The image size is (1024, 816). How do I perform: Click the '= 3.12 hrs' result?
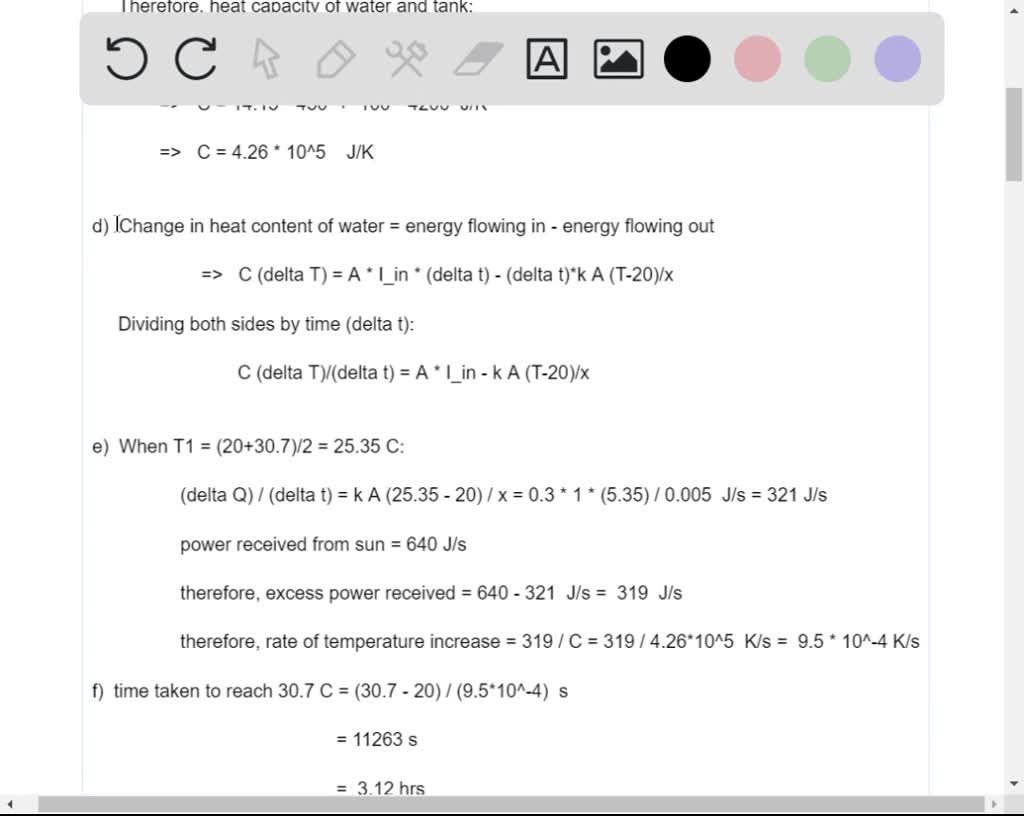point(381,788)
